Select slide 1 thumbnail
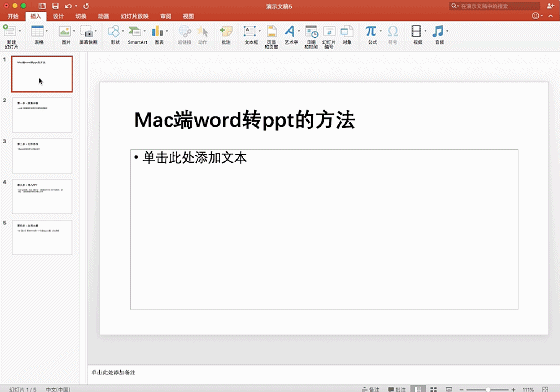 coord(42,74)
